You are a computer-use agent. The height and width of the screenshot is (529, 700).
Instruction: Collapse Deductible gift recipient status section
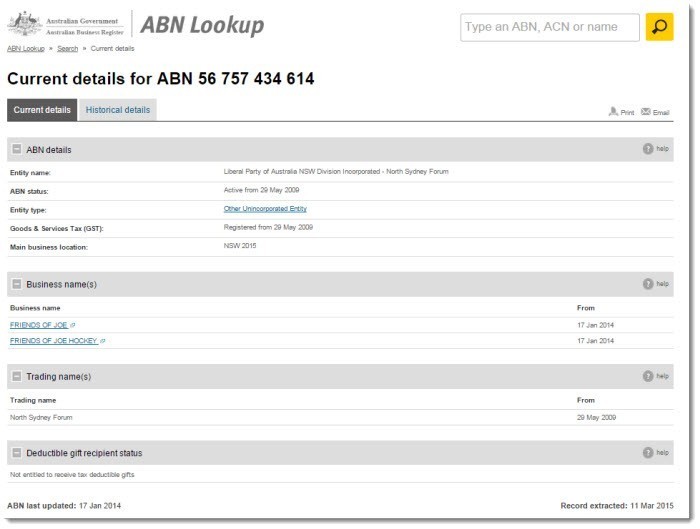[x=17, y=454]
